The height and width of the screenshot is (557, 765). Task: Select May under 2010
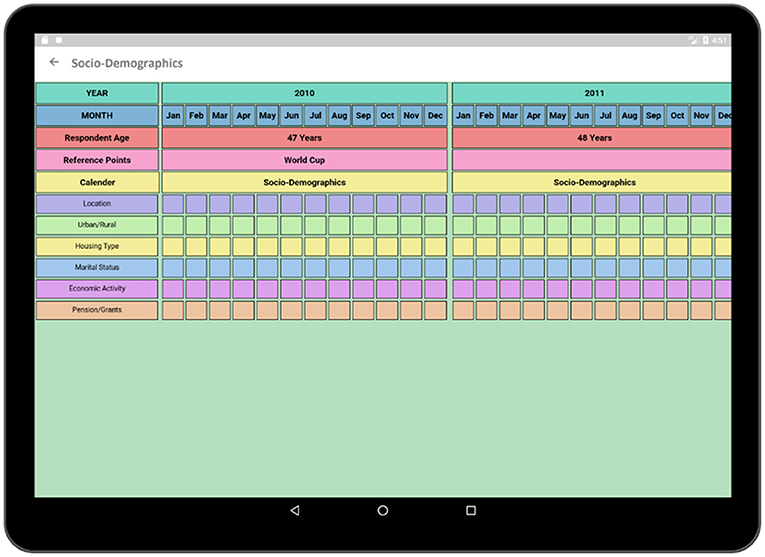point(267,116)
